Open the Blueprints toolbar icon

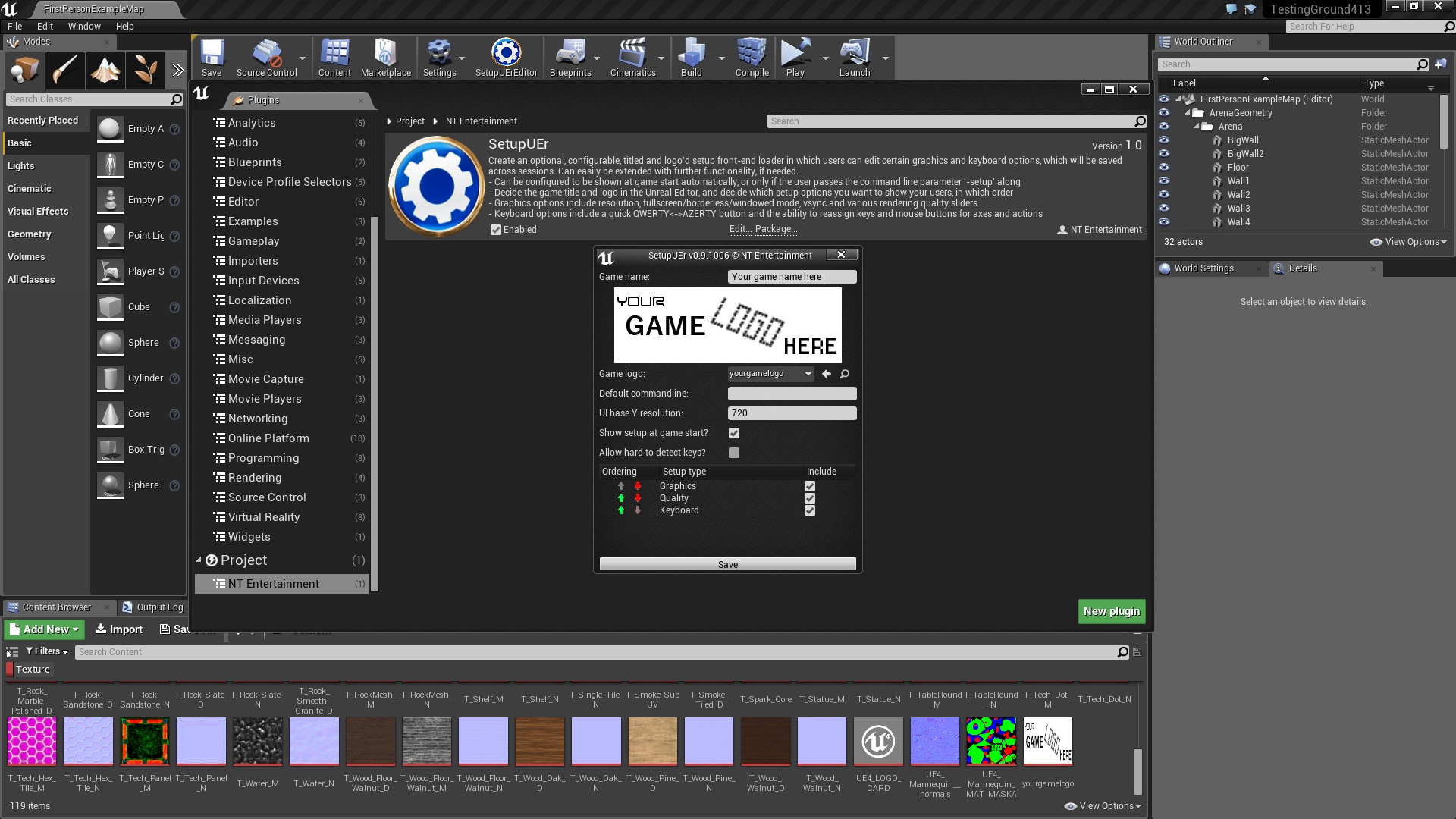coord(570,58)
